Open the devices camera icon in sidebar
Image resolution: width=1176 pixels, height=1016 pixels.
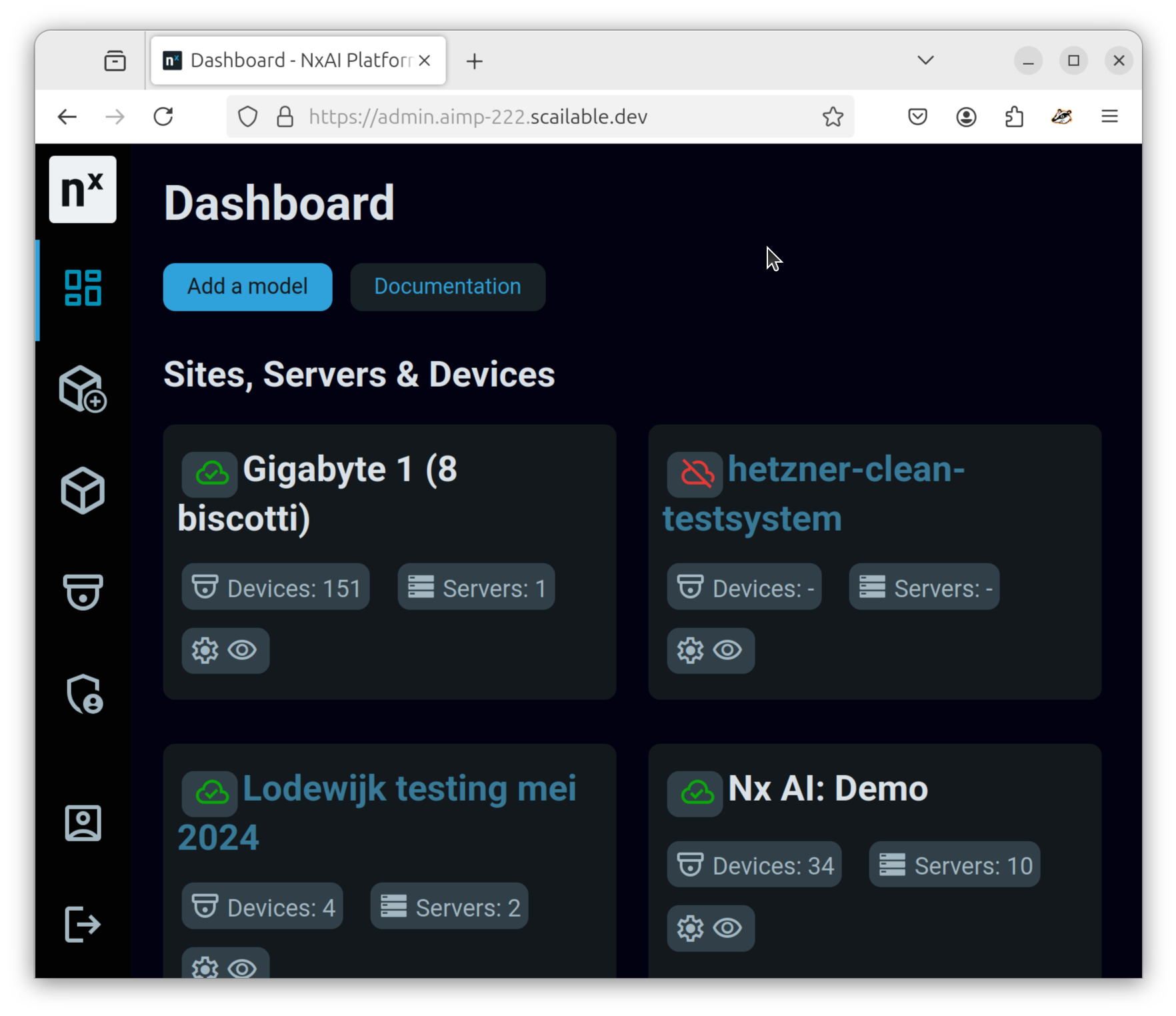tap(83, 592)
